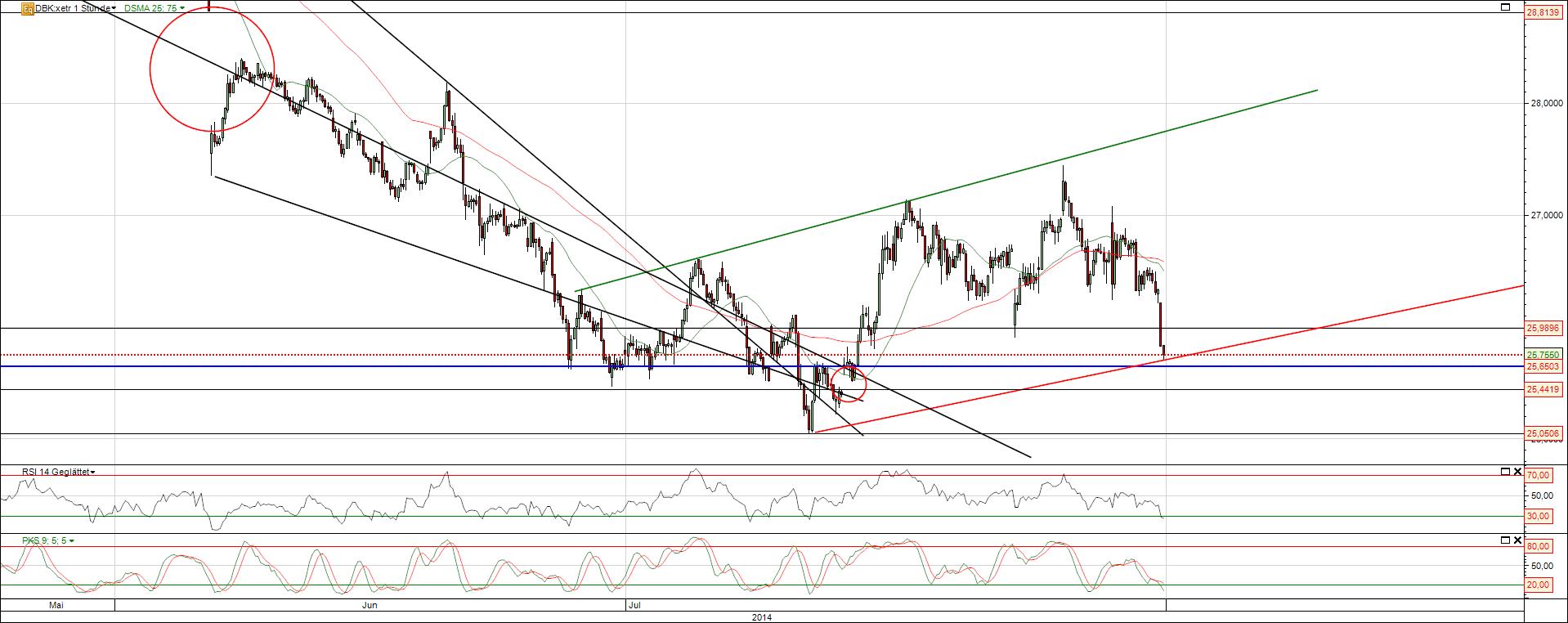Expand the DSMA 25; 75 indicator menu
Image resolution: width=1568 pixels, height=623 pixels.
(154, 8)
